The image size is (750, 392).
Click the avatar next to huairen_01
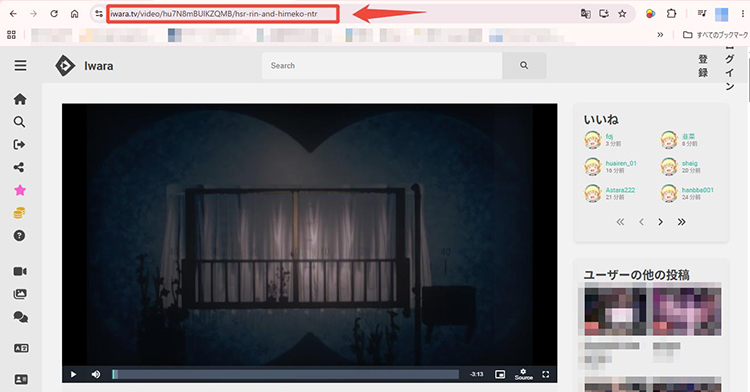[593, 166]
